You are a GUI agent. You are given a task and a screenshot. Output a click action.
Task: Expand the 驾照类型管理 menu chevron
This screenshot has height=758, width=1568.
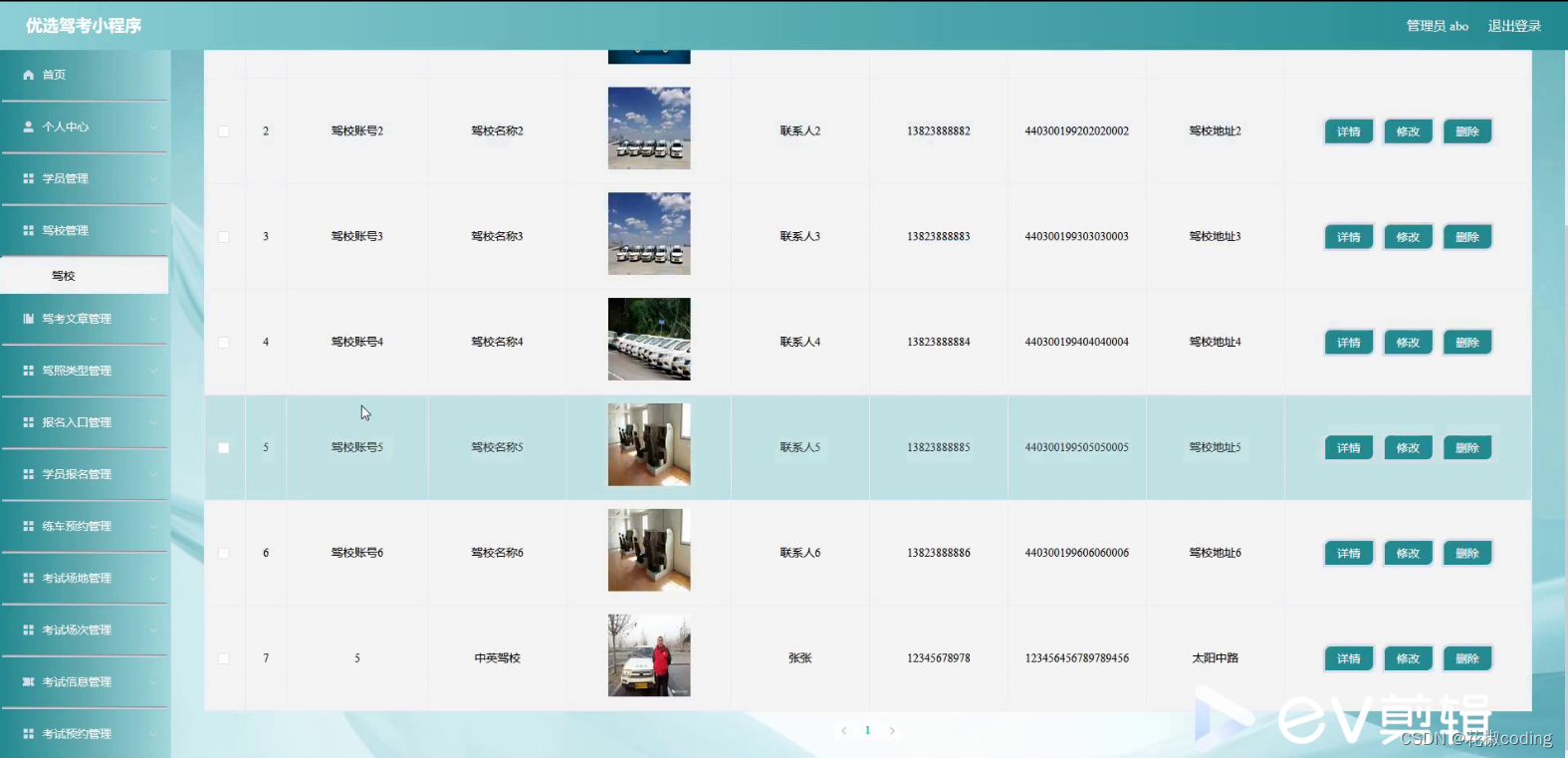[x=153, y=371]
